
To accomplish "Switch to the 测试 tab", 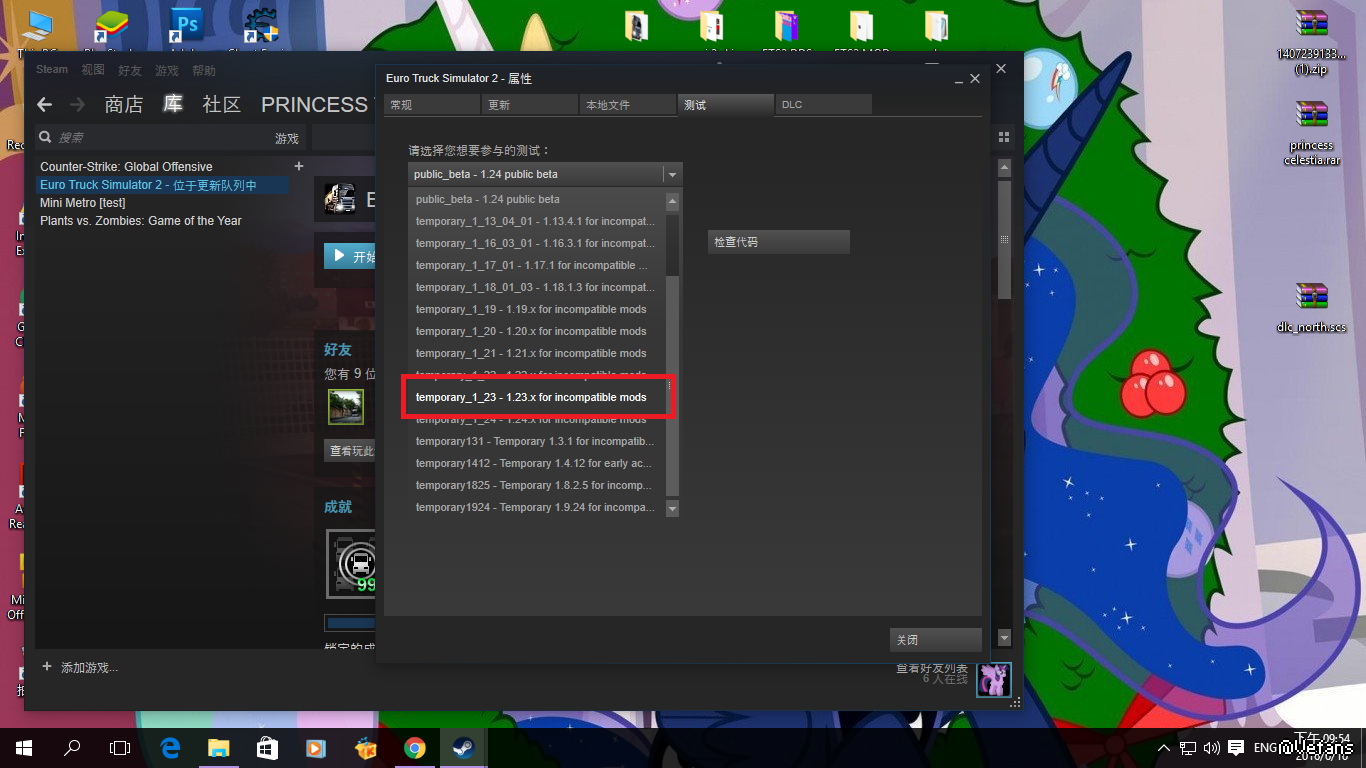I will [x=726, y=105].
